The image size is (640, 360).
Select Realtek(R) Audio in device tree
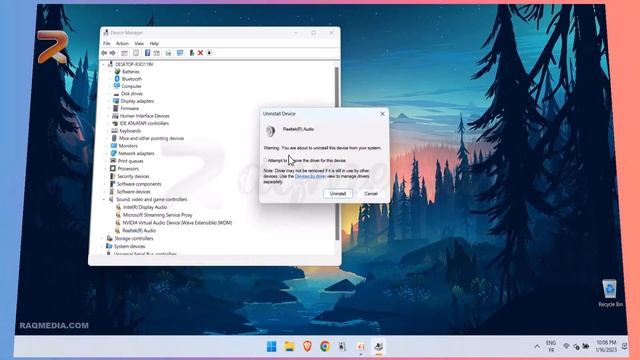pos(139,231)
